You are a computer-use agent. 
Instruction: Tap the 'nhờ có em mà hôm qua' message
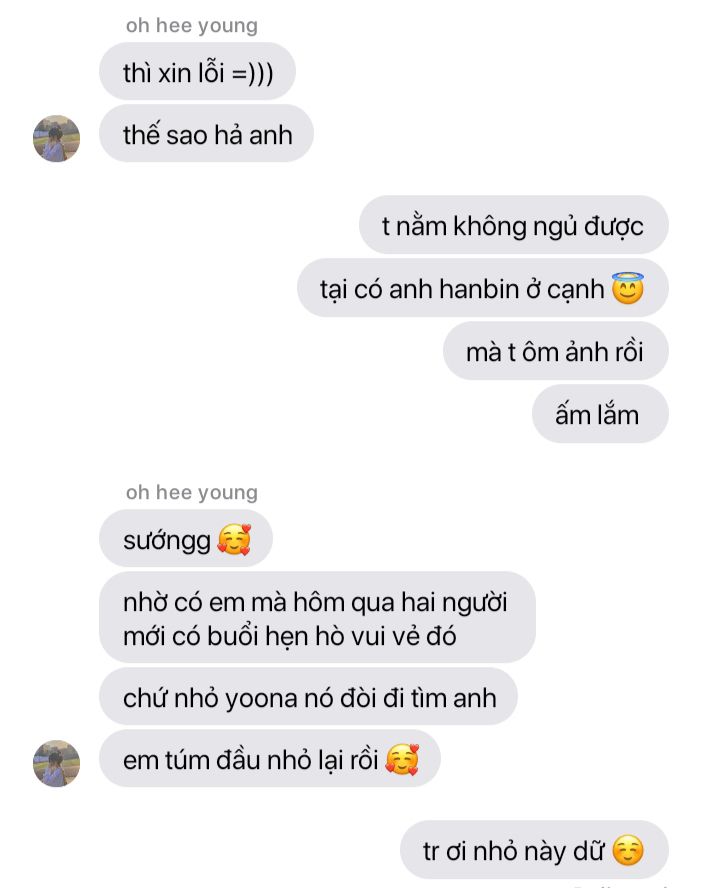(x=317, y=617)
